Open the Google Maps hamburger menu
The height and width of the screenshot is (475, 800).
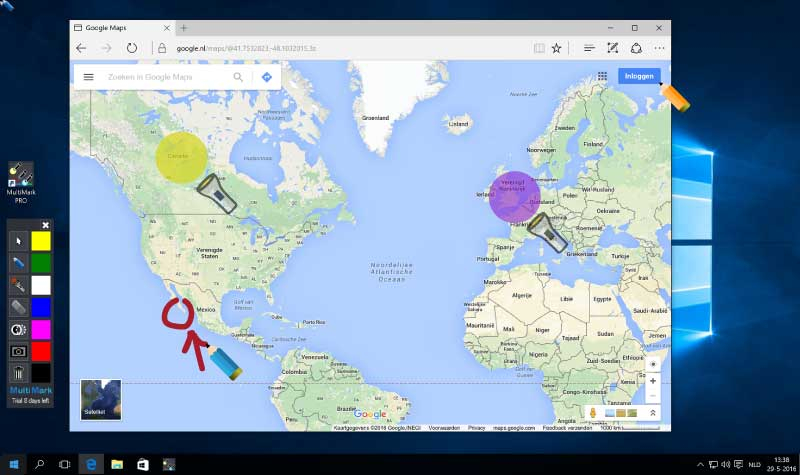pos(89,77)
